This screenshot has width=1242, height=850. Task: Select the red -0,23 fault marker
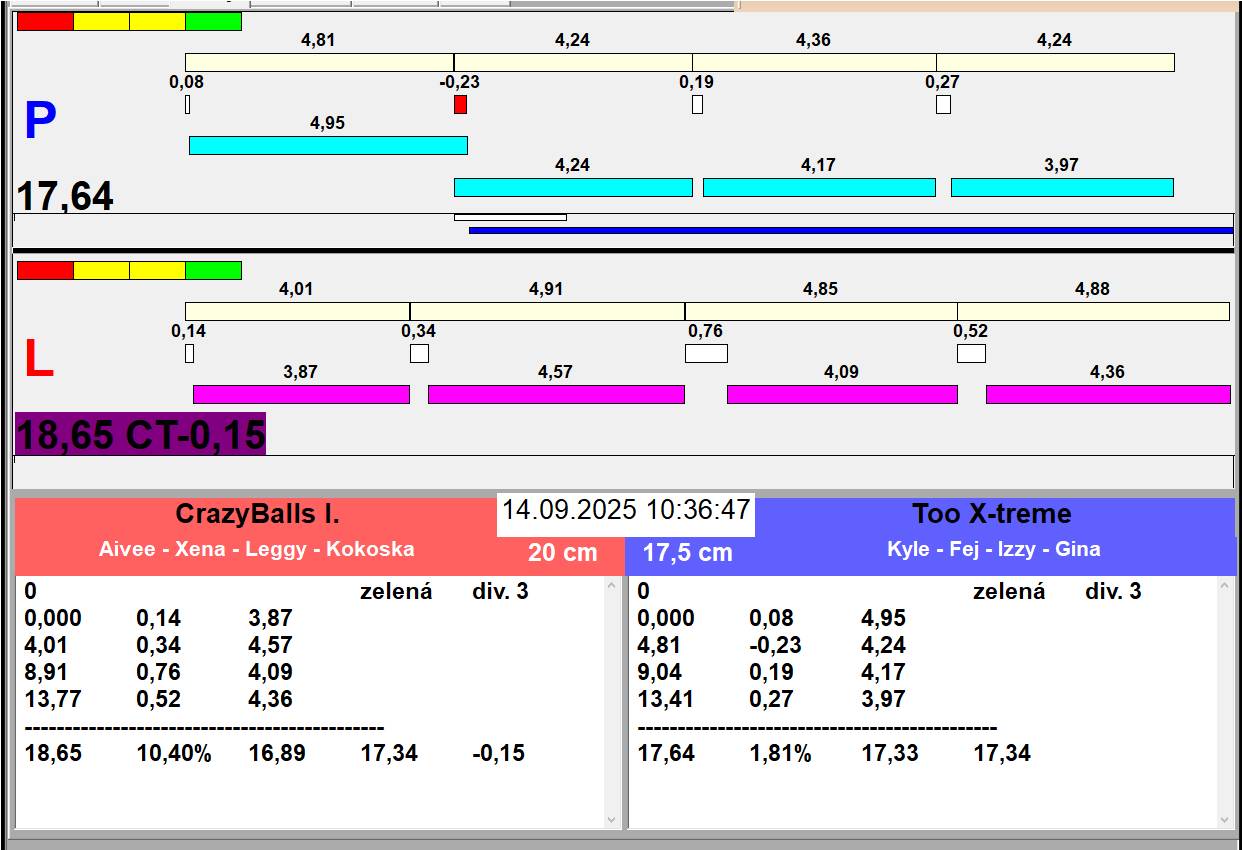(460, 104)
